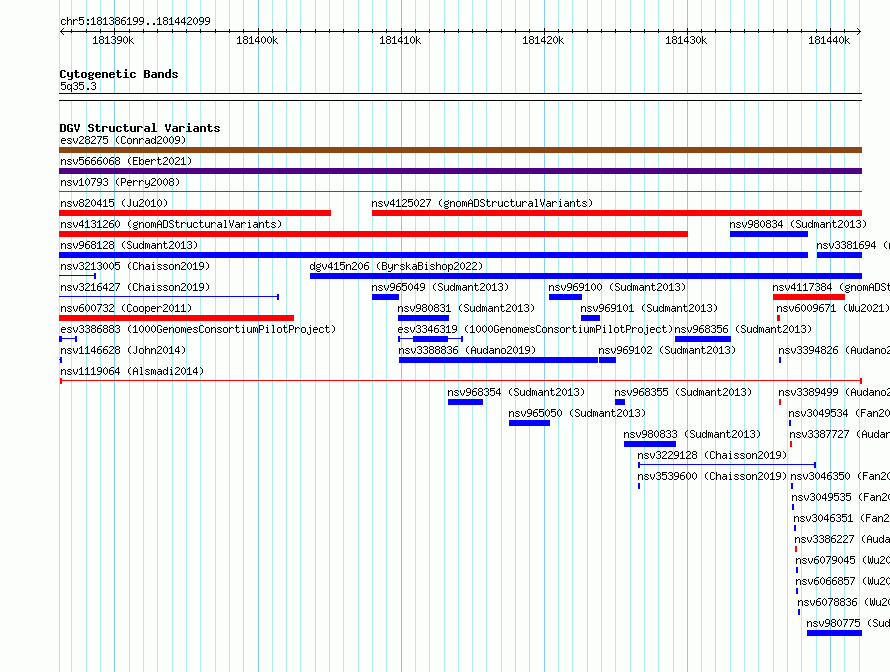Click nsv3229128 (Chaisson2019) label
Image resolution: width=890 pixels, height=672 pixels.
(x=712, y=455)
